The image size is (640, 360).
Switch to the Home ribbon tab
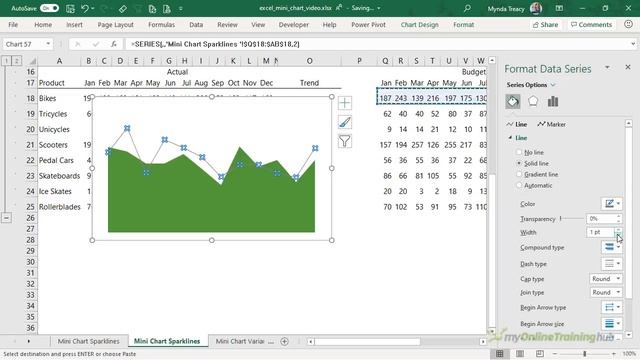pyautogui.click(x=43, y=24)
